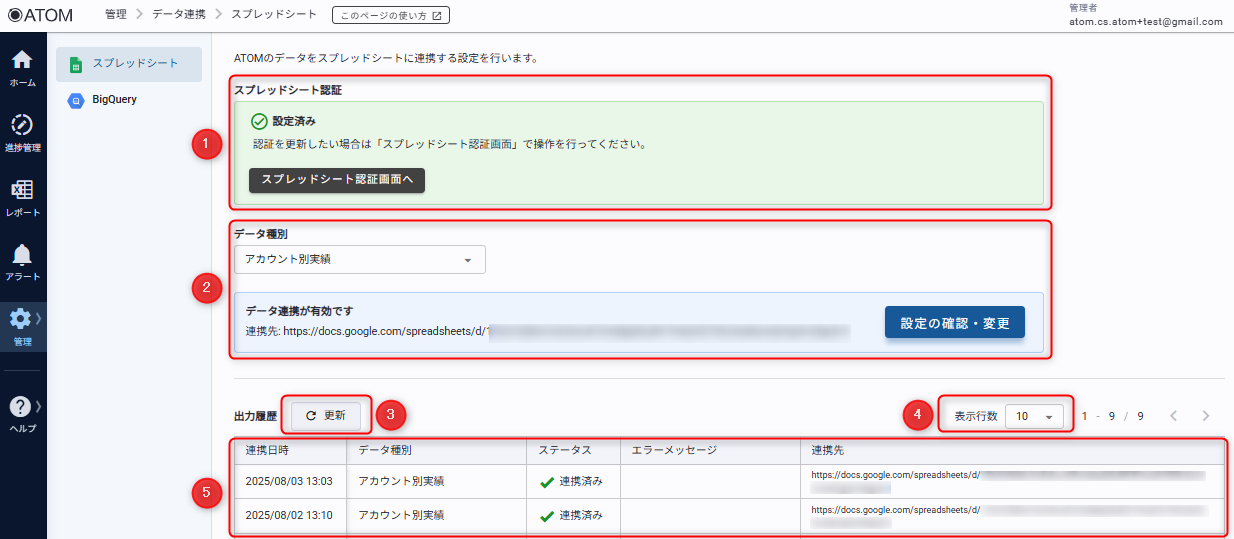Go to next page of output history
Screen dimensions: 1234x539
coord(1206,416)
